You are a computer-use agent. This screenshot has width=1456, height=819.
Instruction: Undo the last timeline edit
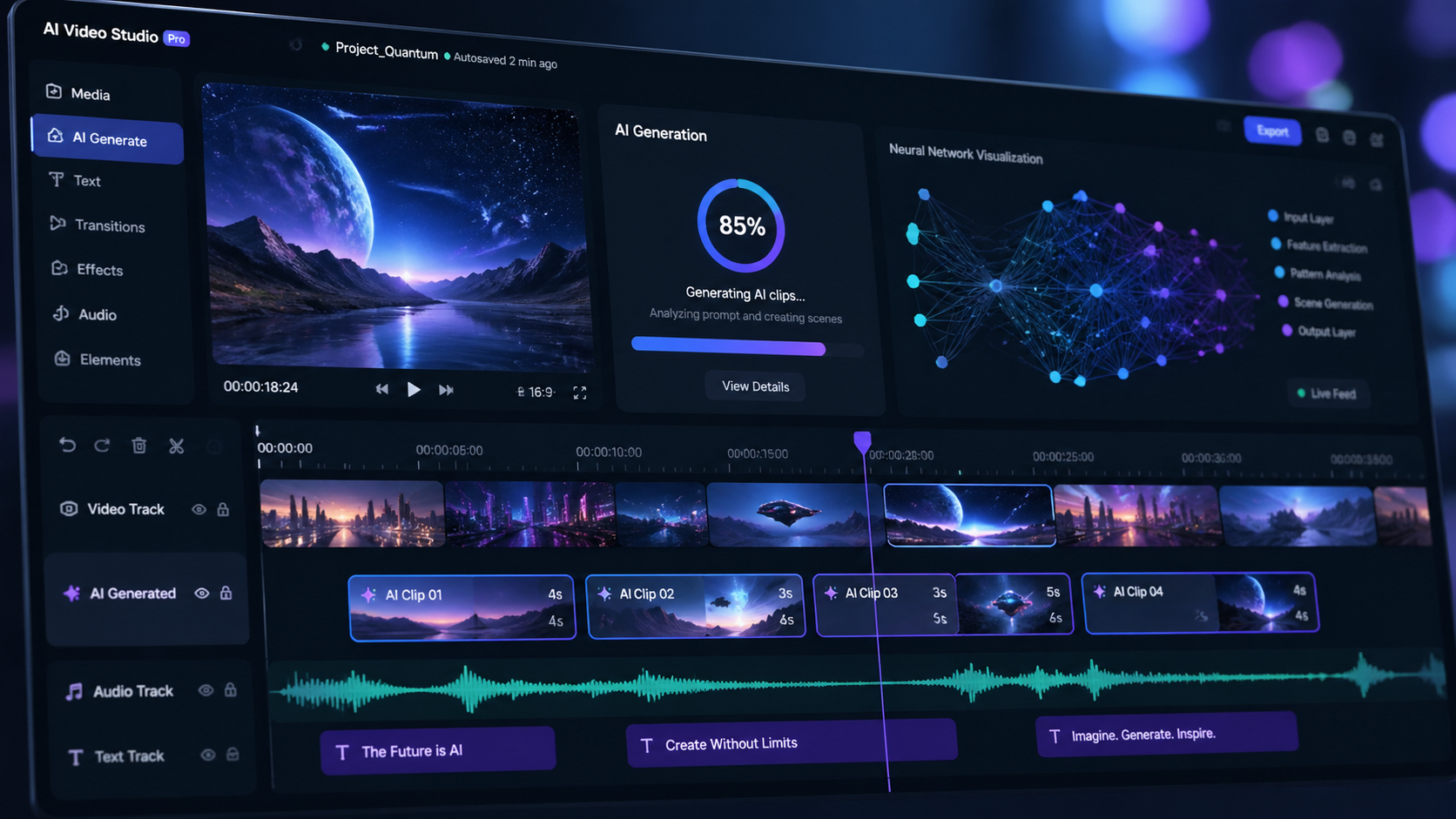pyautogui.click(x=67, y=445)
